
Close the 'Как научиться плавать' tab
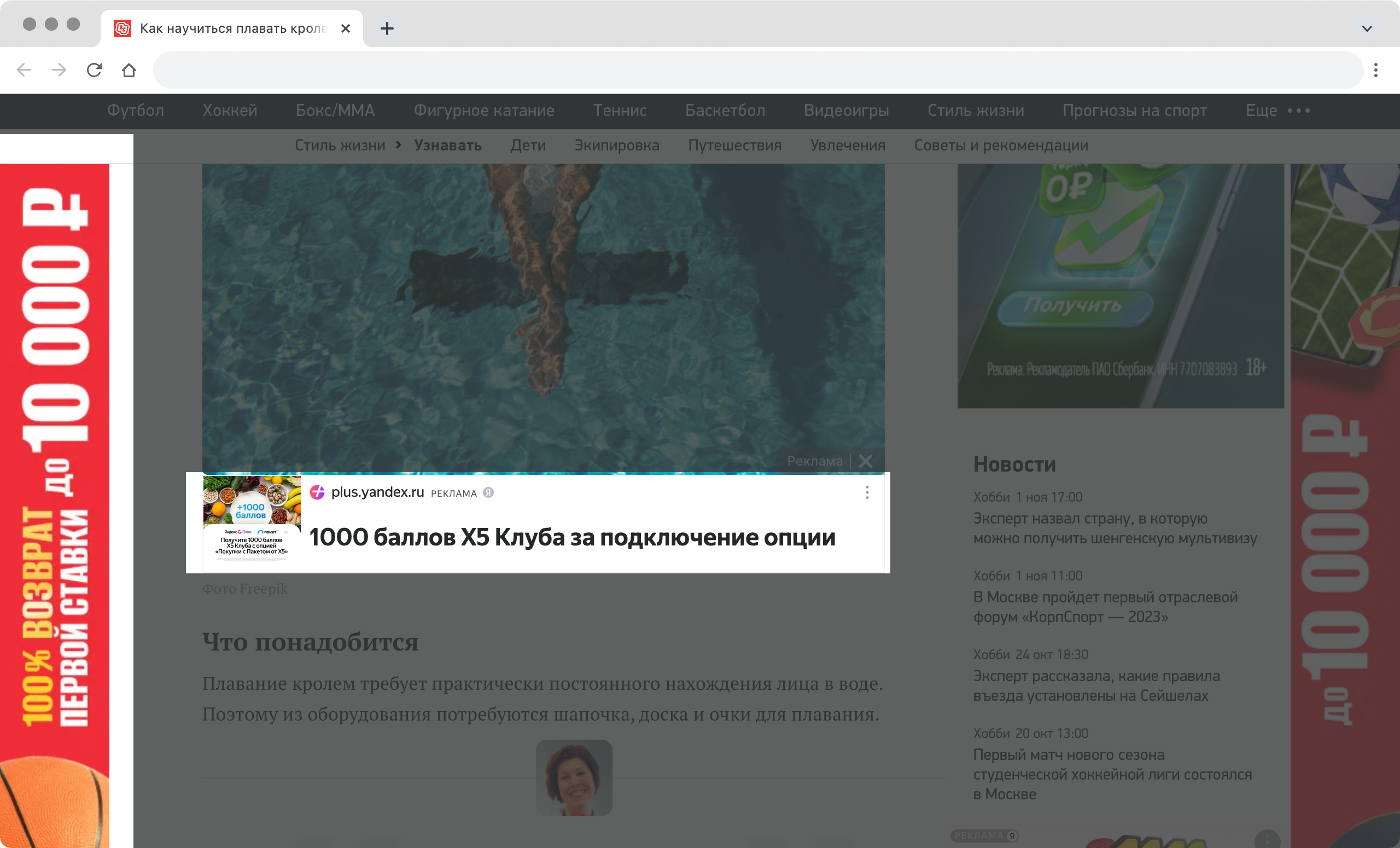click(x=346, y=28)
